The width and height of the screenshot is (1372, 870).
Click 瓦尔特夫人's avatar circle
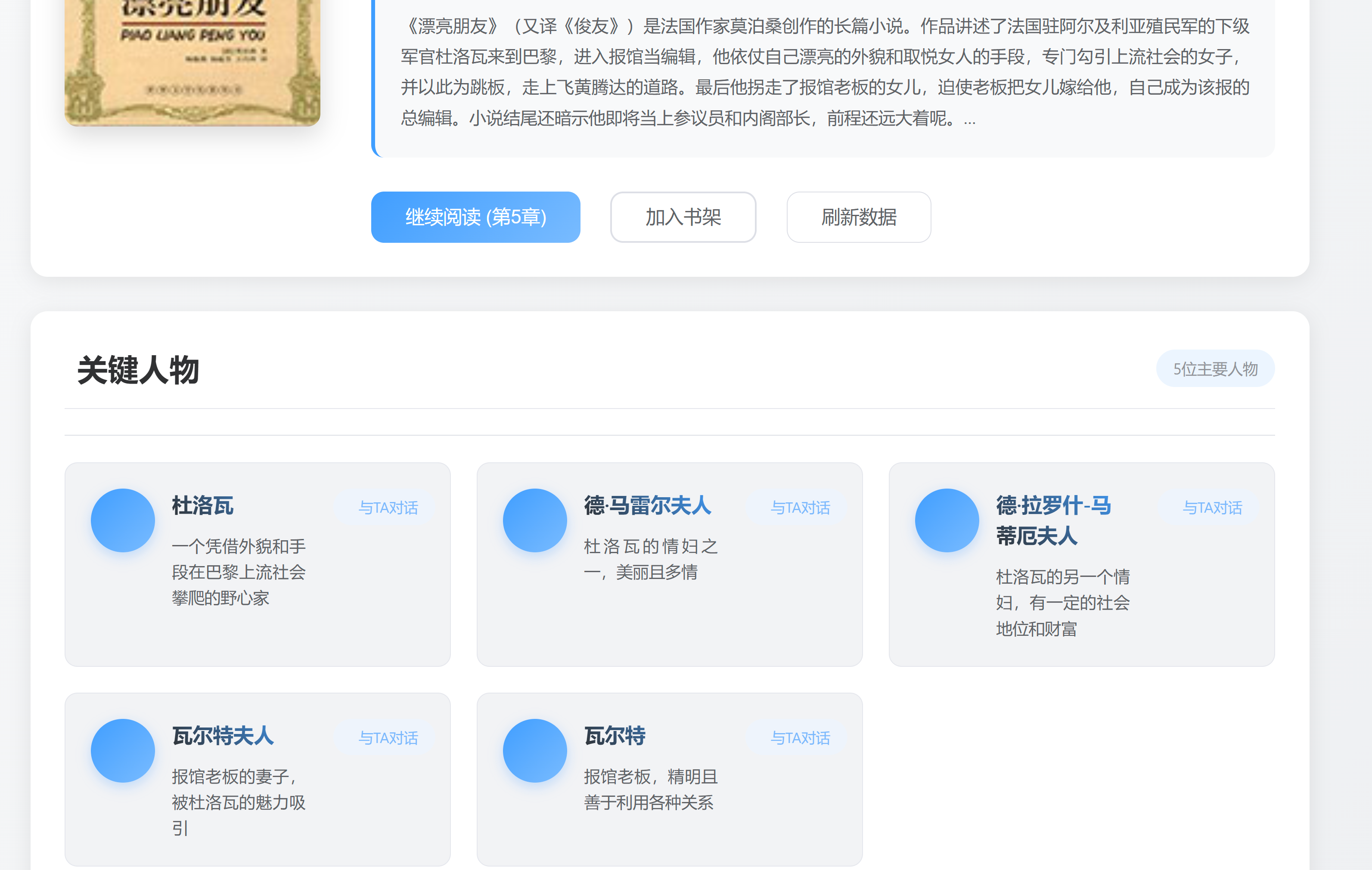coord(122,750)
